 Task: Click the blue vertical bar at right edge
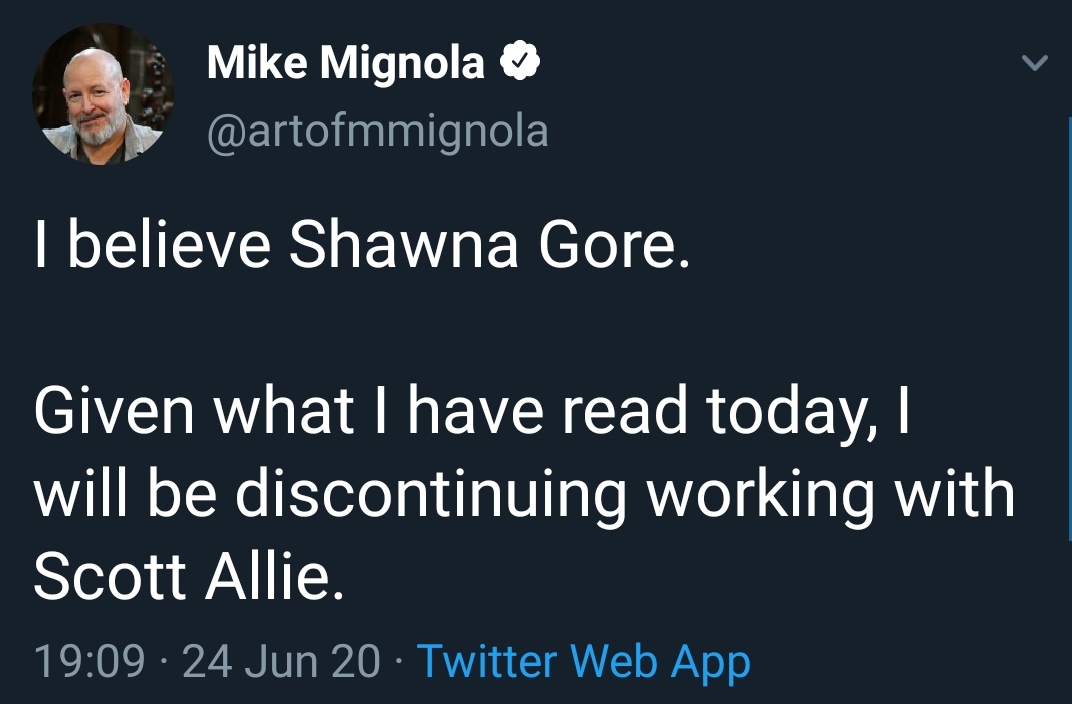(1069, 328)
